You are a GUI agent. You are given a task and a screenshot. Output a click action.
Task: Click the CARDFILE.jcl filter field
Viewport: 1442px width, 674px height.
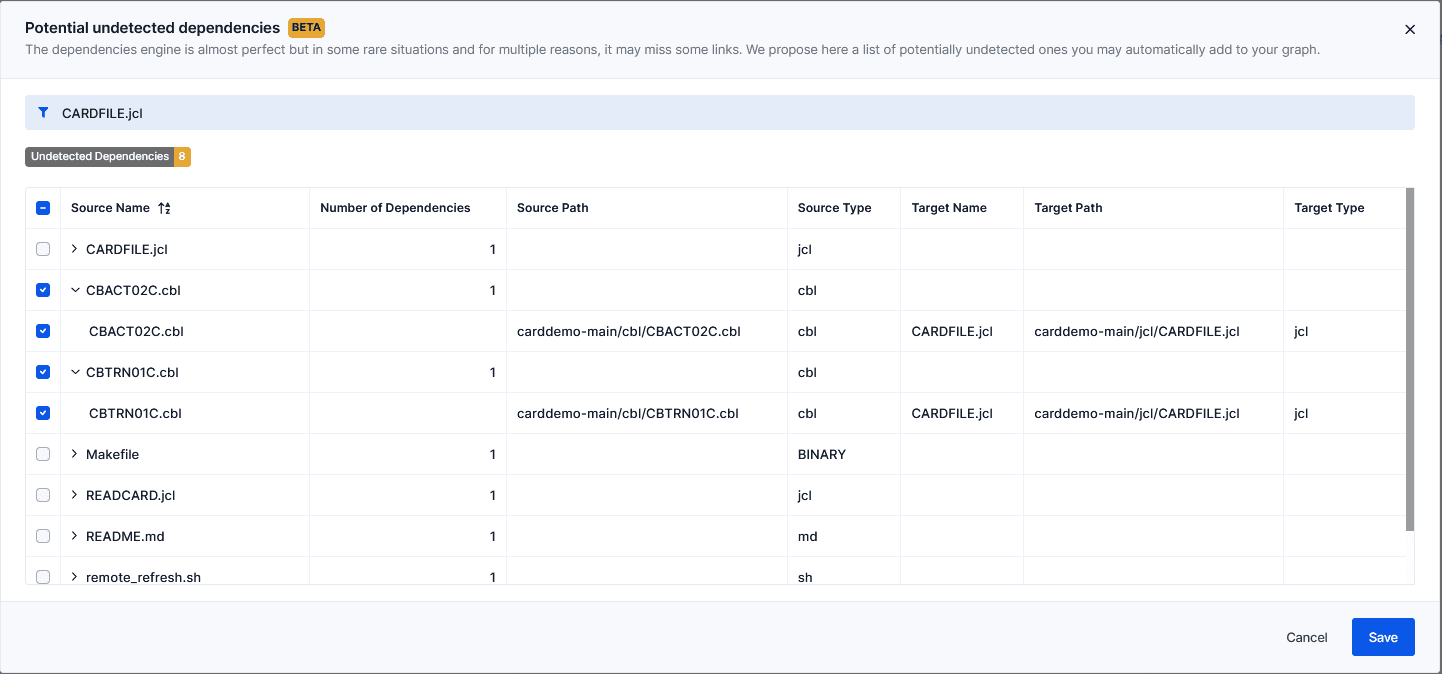720,113
